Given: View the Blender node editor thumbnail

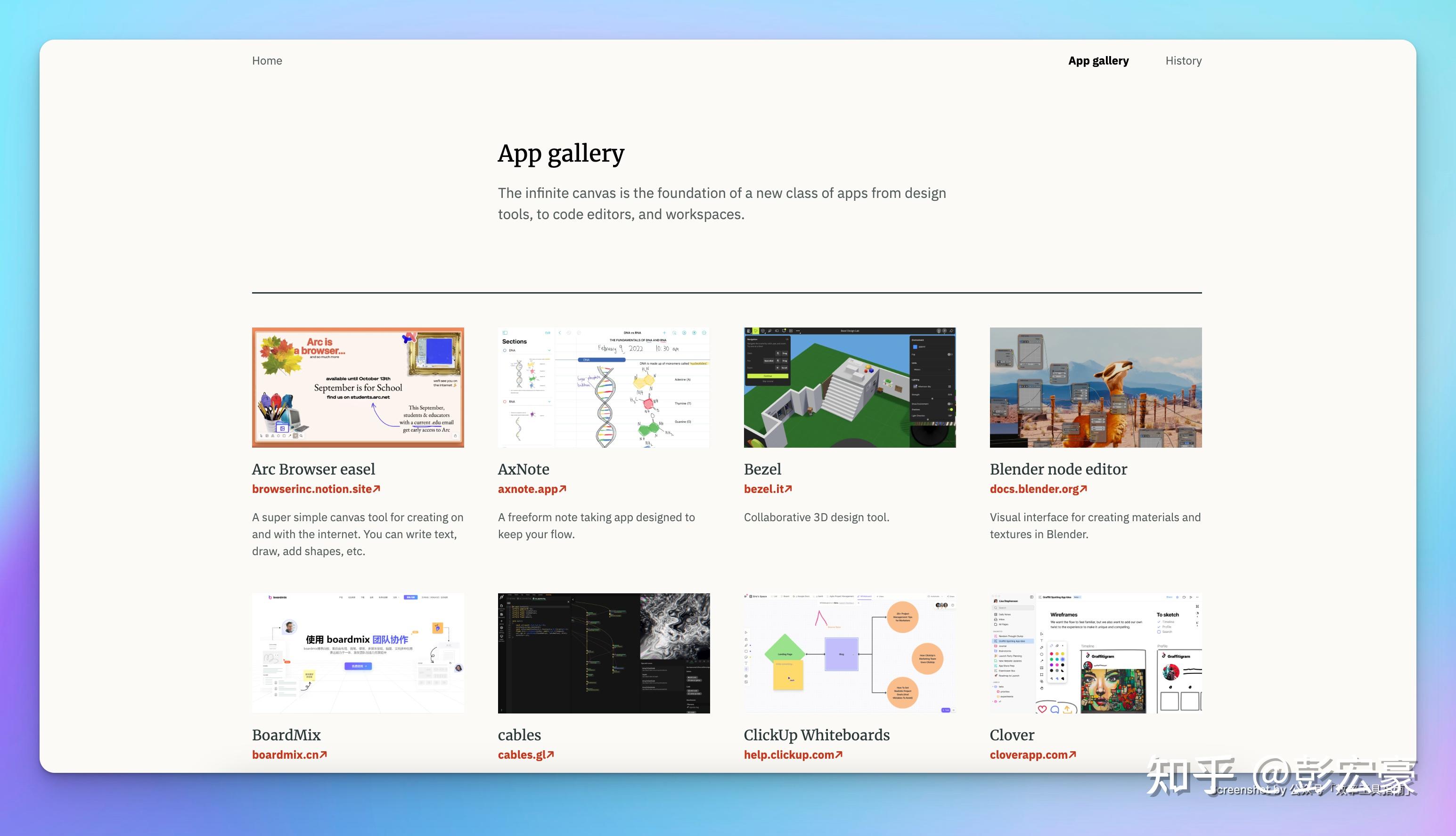Looking at the screenshot, I should [1096, 387].
